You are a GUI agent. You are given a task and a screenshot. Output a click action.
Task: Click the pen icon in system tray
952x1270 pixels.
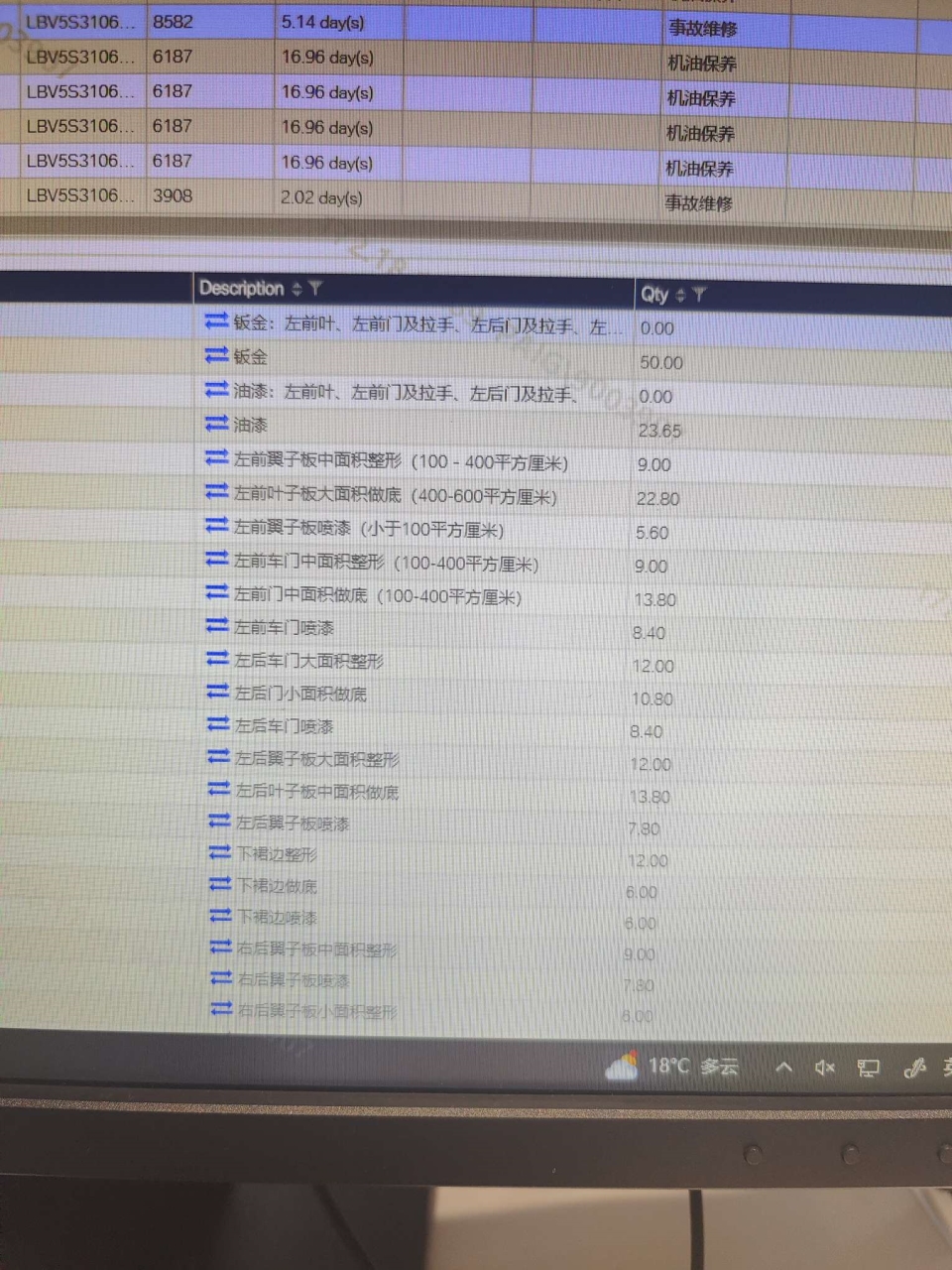click(914, 1069)
